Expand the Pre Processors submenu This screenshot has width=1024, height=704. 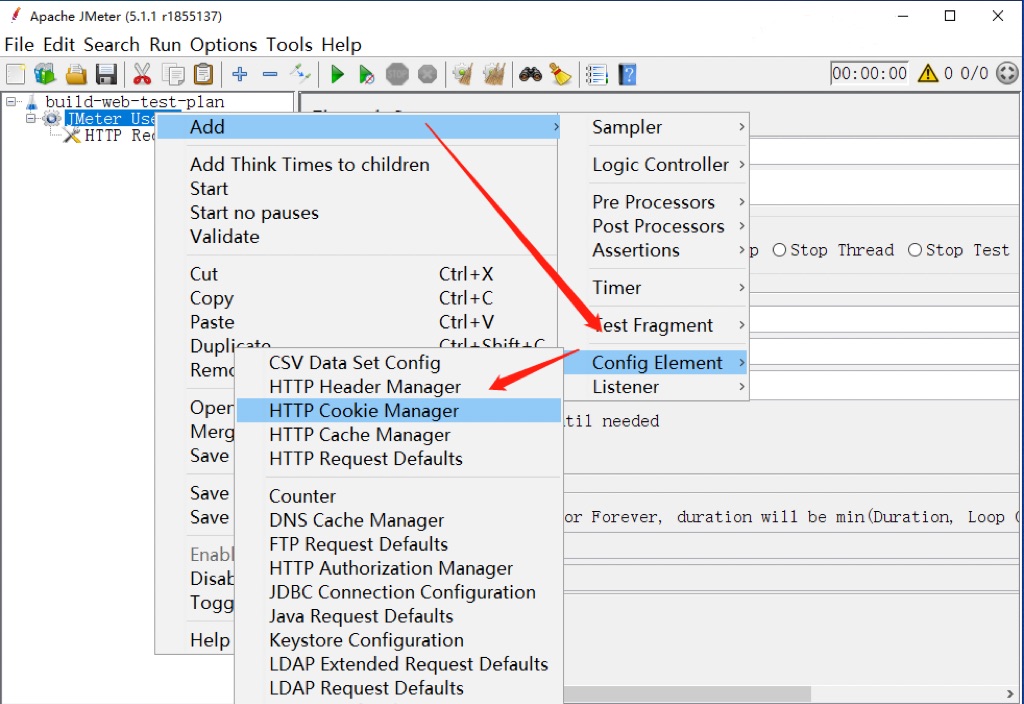coord(669,202)
